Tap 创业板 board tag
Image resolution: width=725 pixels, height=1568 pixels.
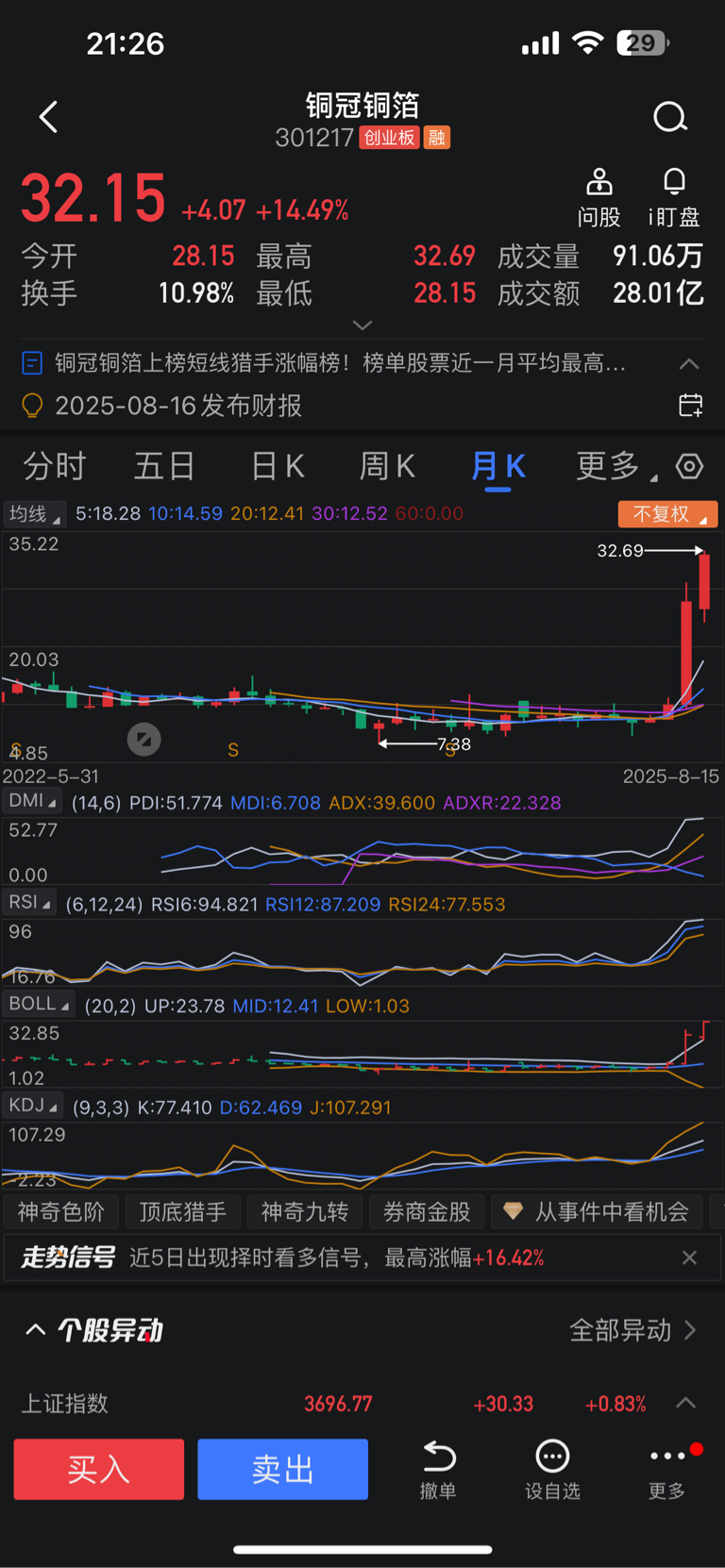point(389,138)
